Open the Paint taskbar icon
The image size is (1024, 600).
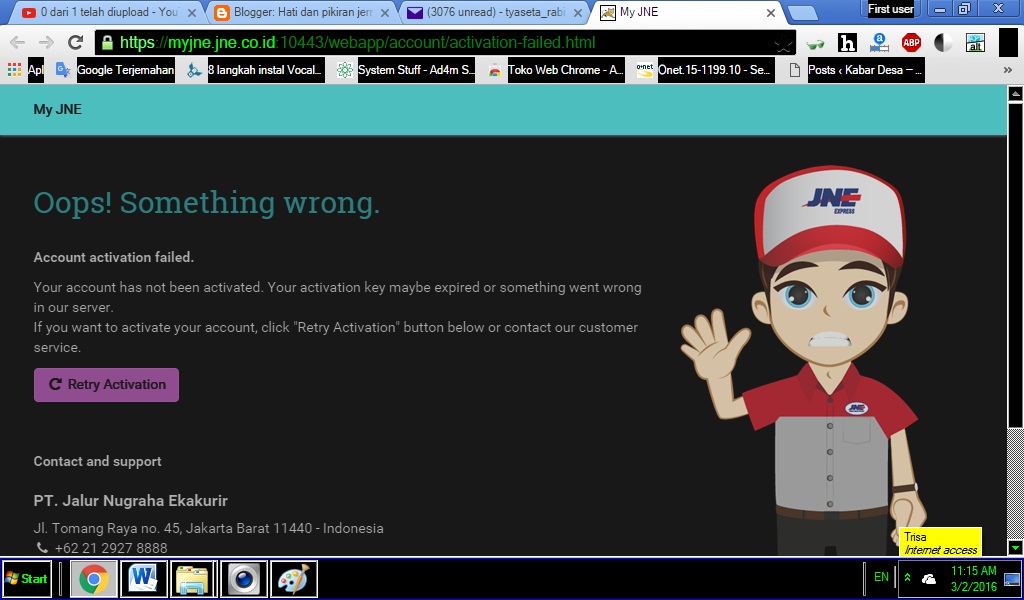(x=294, y=578)
